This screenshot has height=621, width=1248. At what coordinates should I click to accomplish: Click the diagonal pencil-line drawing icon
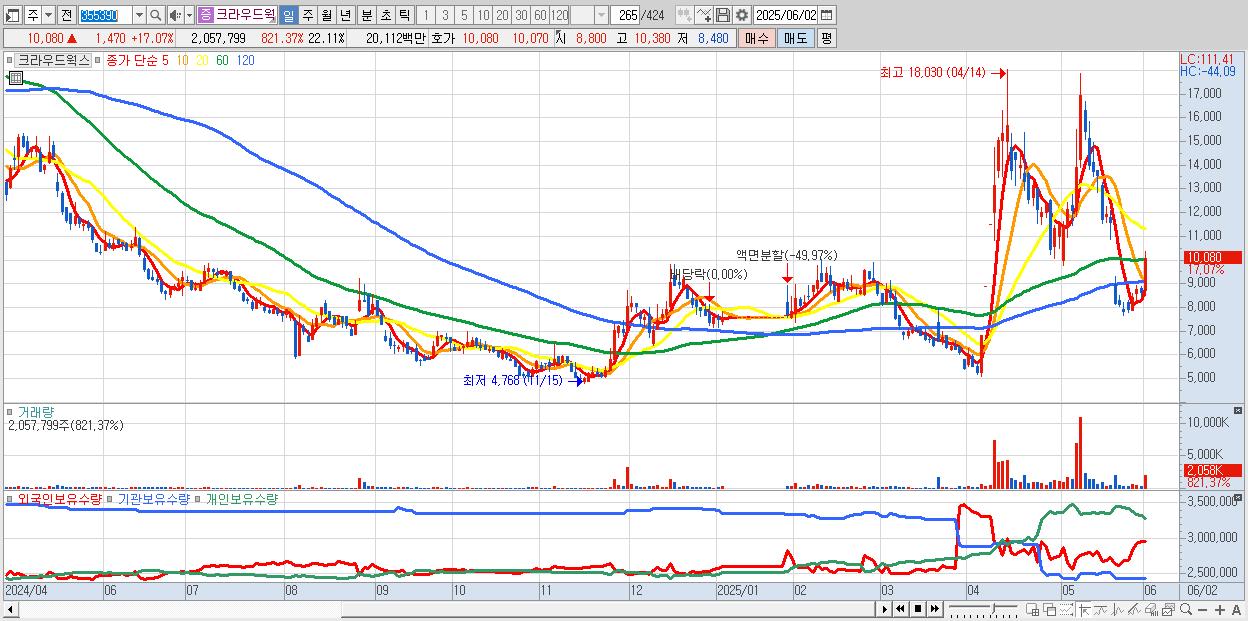click(x=1134, y=609)
